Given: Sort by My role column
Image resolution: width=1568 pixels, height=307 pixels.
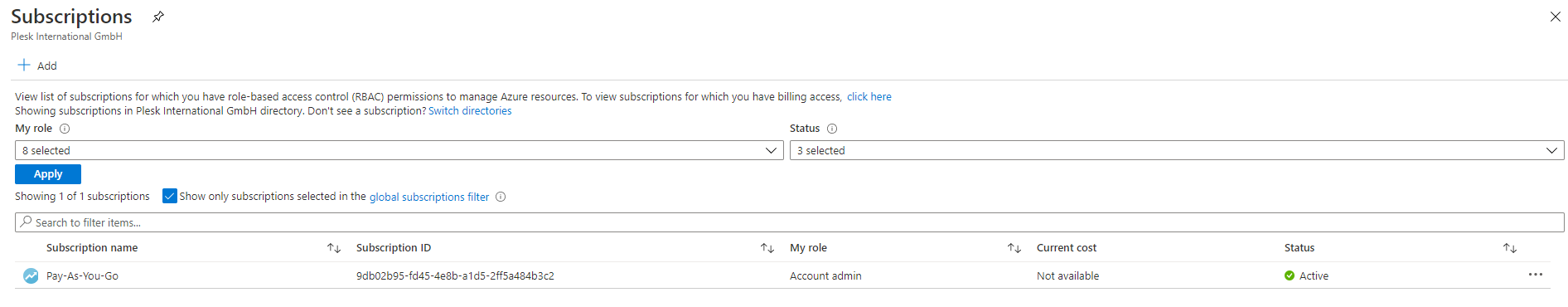Looking at the screenshot, I should coord(1014,248).
